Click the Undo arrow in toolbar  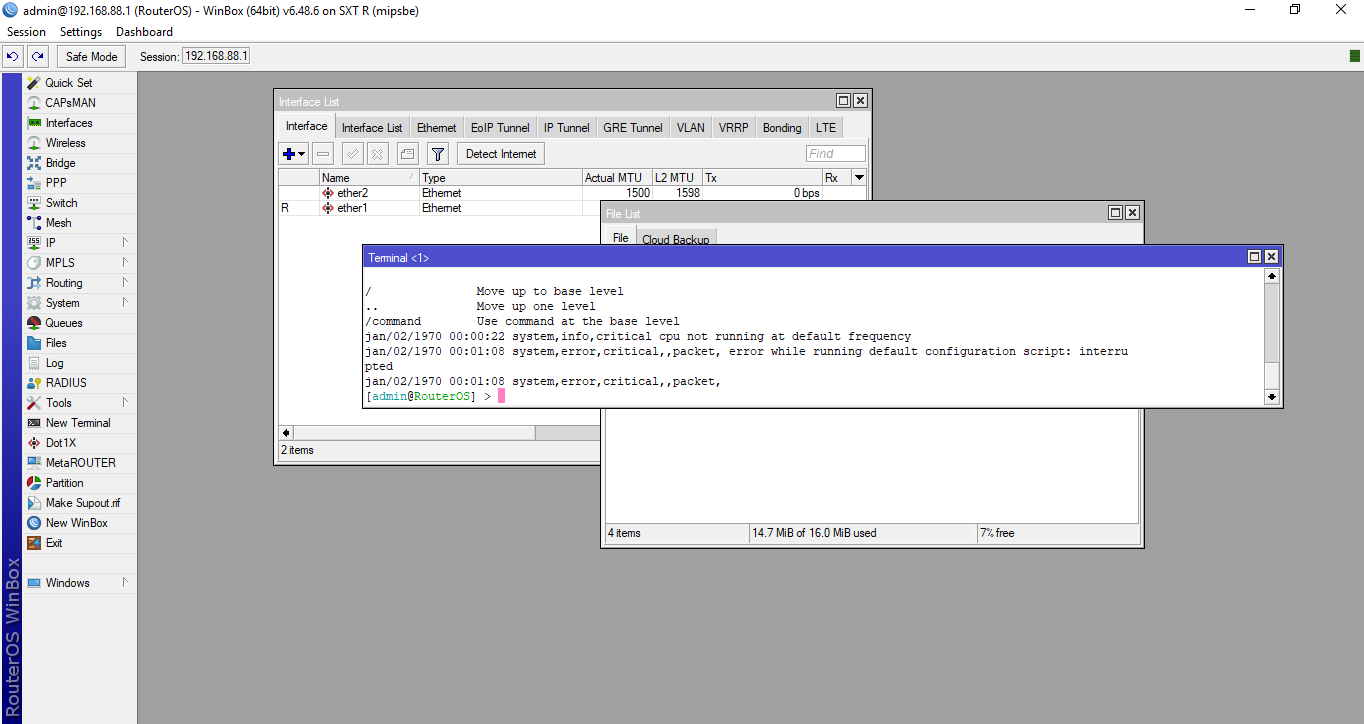pyautogui.click(x=14, y=57)
